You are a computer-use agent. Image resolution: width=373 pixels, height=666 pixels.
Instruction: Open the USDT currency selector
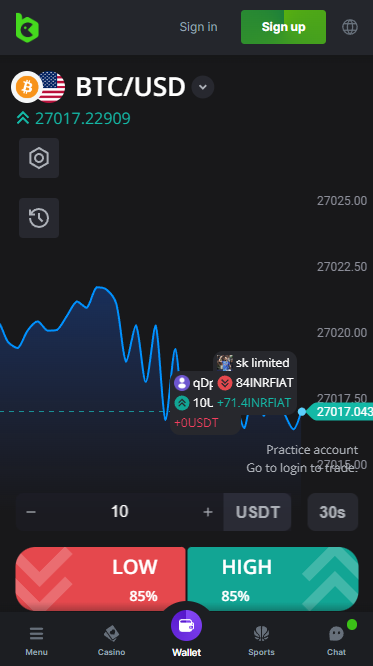257,512
